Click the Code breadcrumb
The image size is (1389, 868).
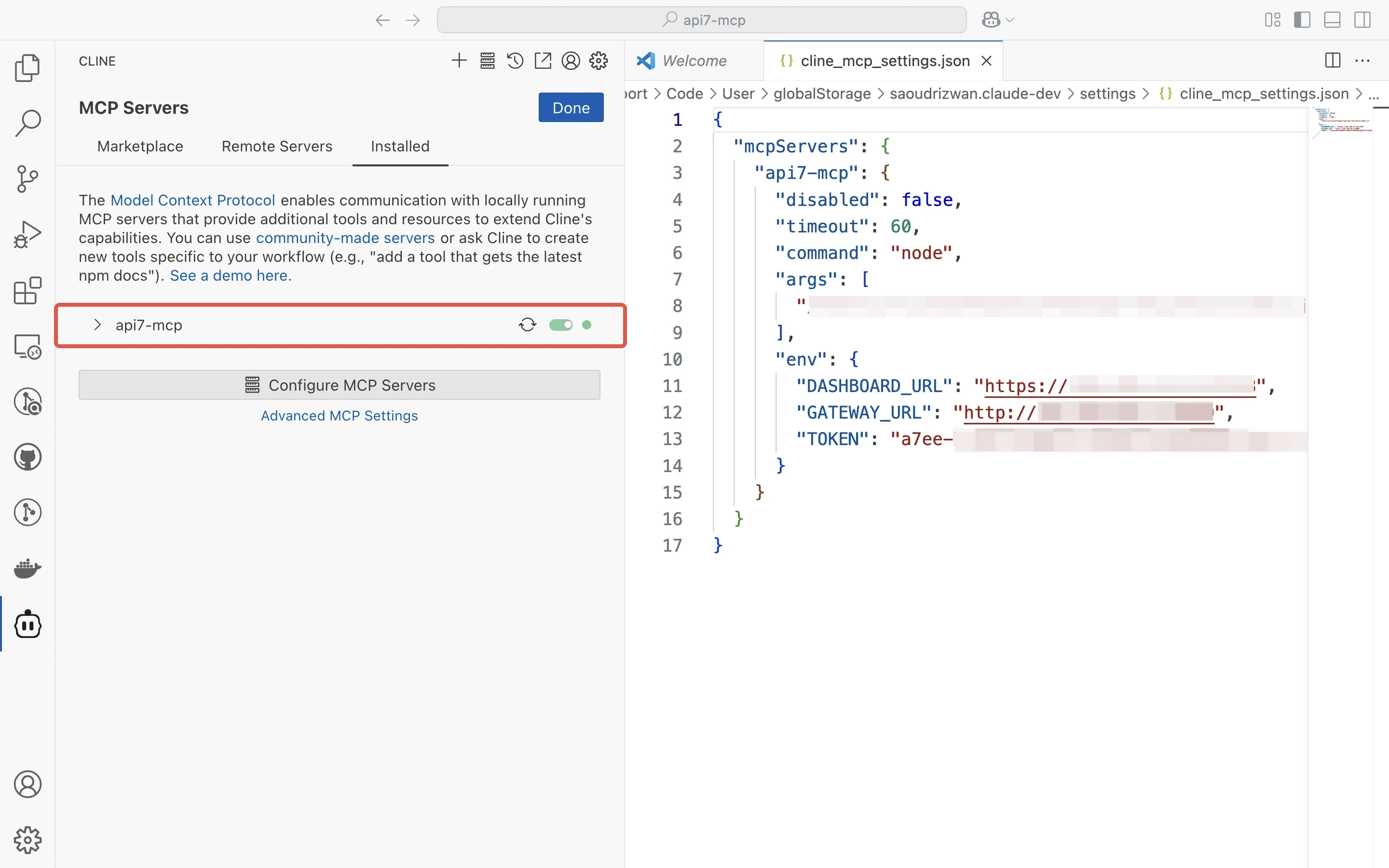[x=684, y=94]
